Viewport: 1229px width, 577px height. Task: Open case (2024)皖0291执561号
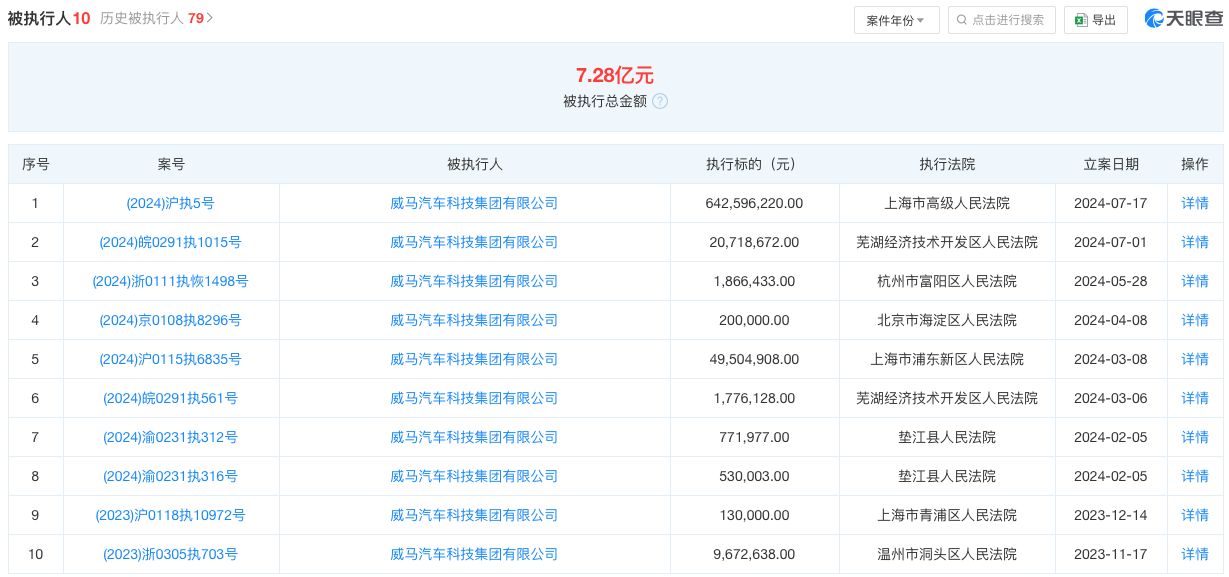pos(170,398)
